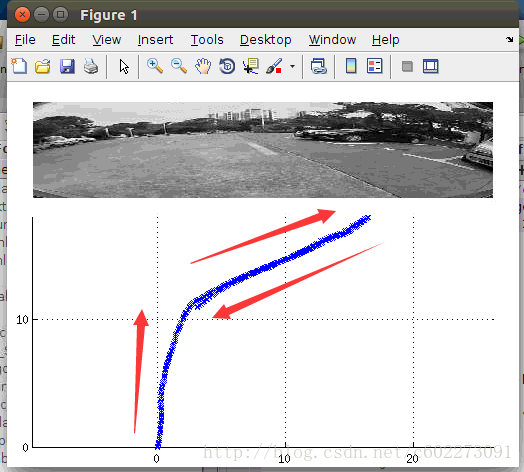Viewport: 524px width, 472px height.
Task: Click the Link Plot icon
Action: [x=318, y=66]
